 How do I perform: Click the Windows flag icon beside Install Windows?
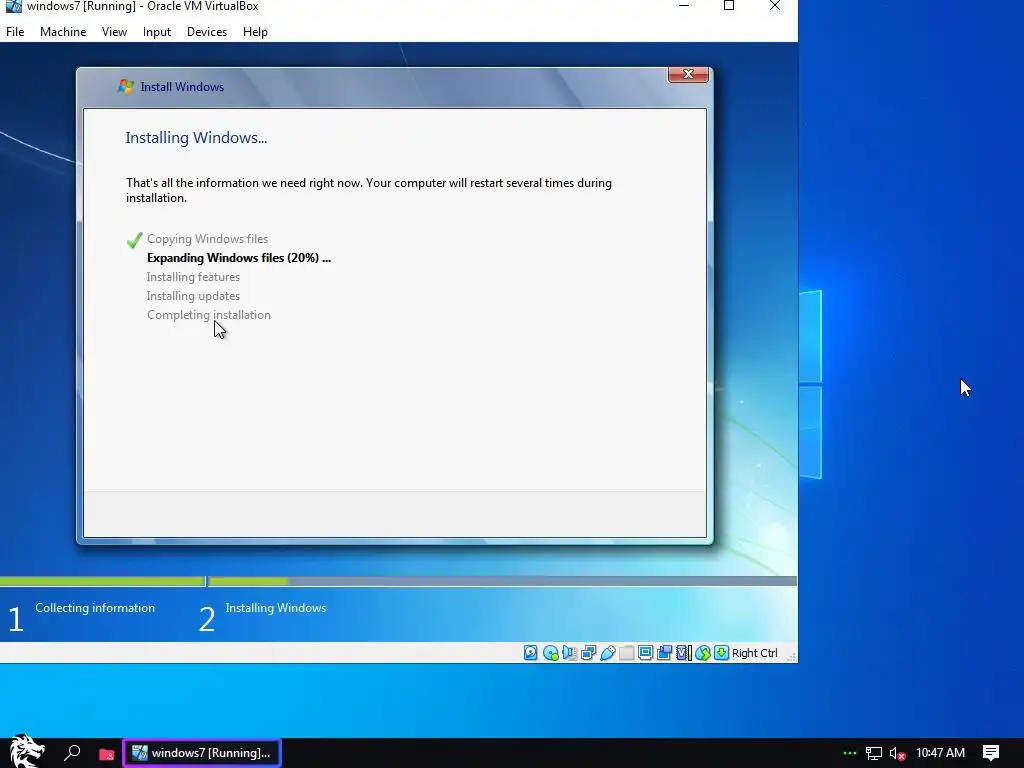tap(125, 86)
